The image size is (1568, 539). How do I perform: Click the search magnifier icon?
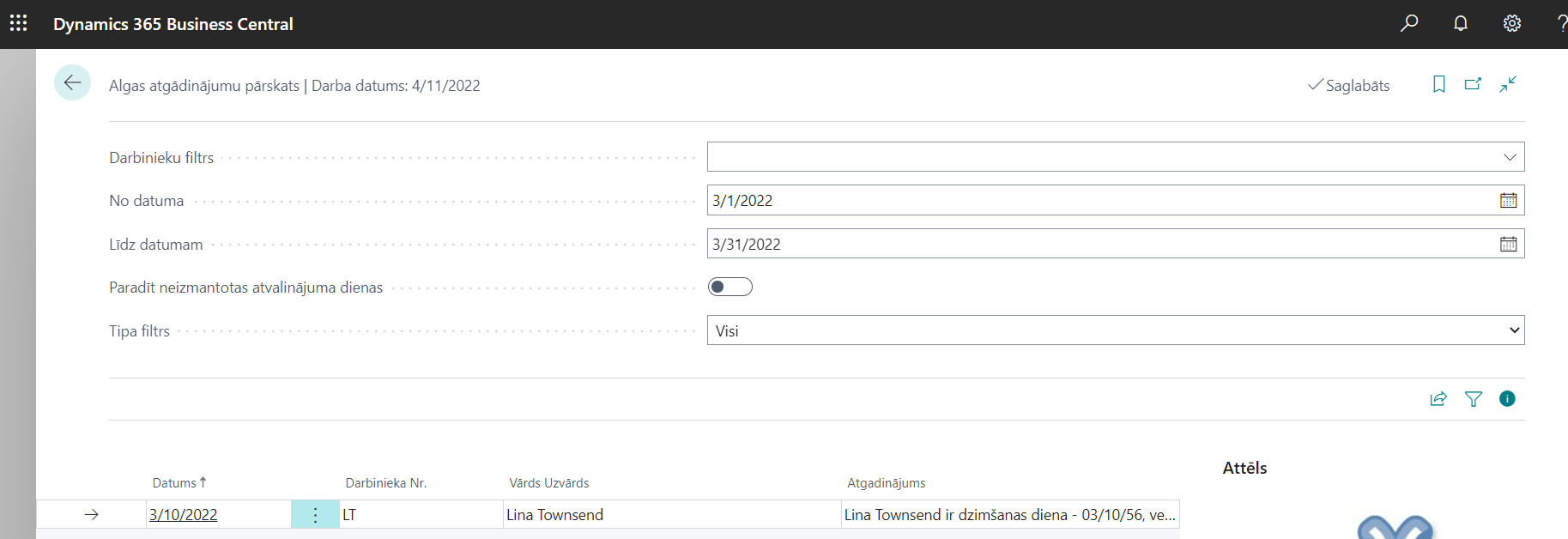point(1409,23)
